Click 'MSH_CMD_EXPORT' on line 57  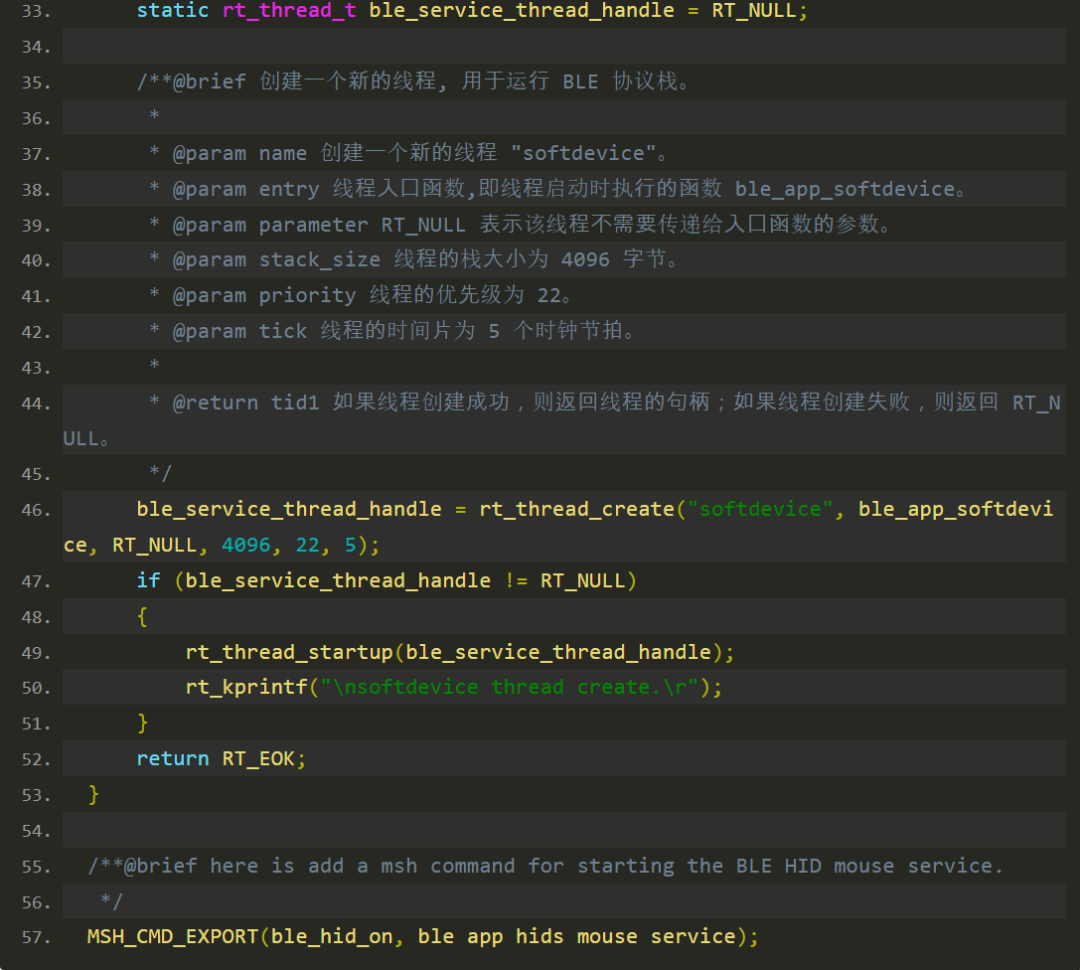pos(172,937)
